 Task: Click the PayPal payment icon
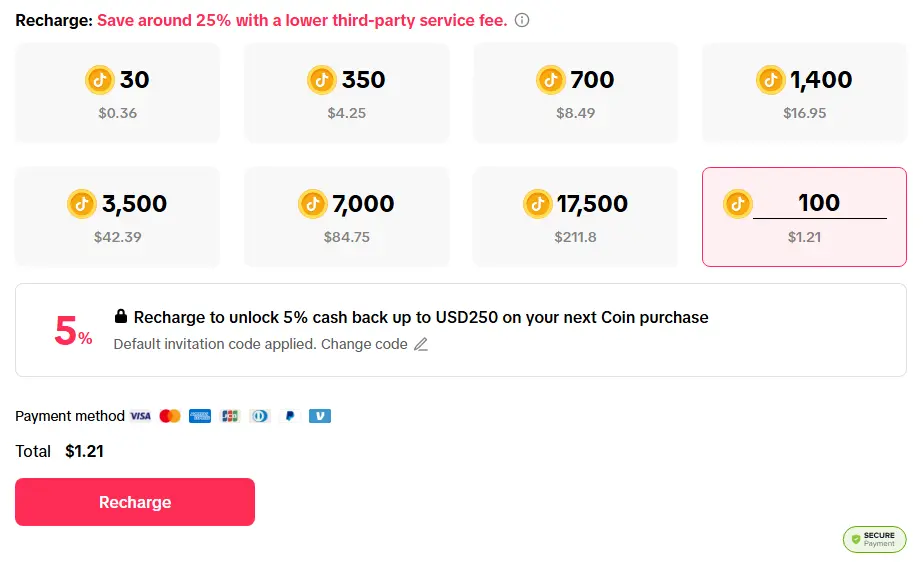[290, 416]
